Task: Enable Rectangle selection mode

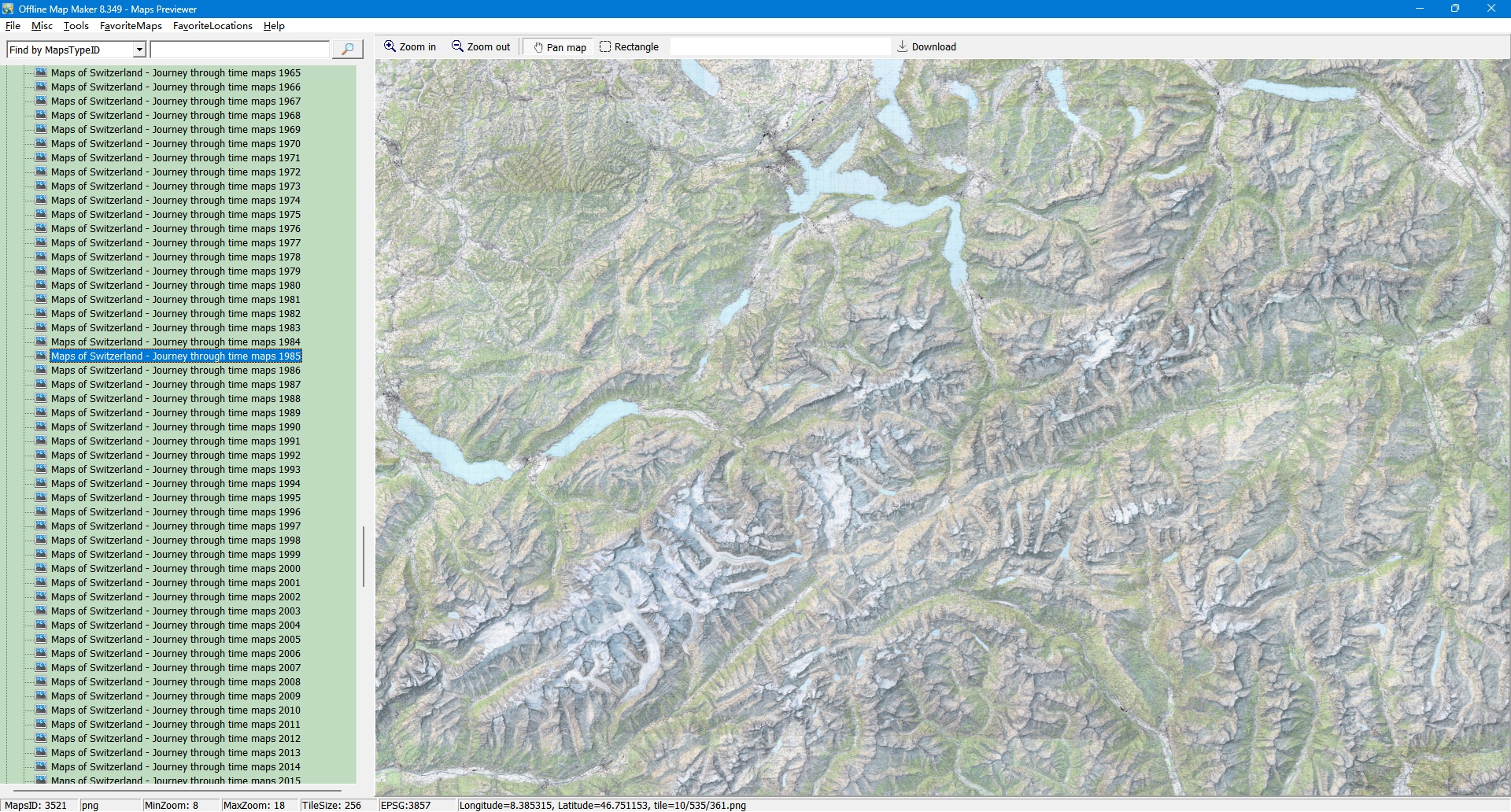Action: (x=629, y=47)
